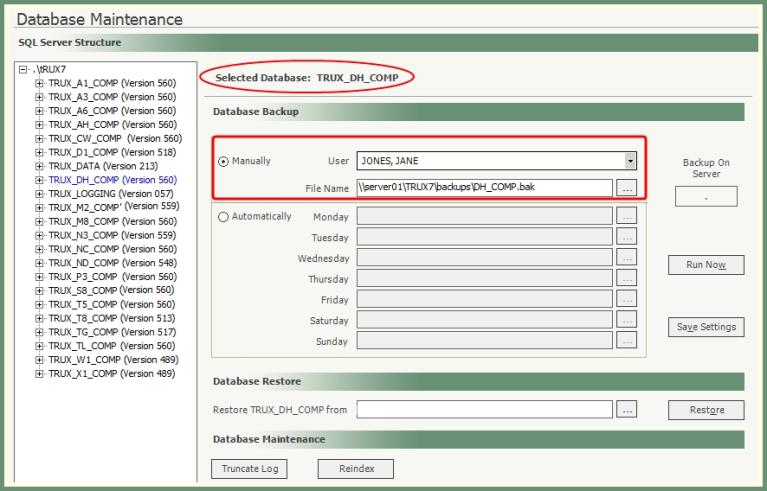Screen dimensions: 767x491
Task: Select TRUX_DATA (Version 213) in tree
Action: [102, 166]
